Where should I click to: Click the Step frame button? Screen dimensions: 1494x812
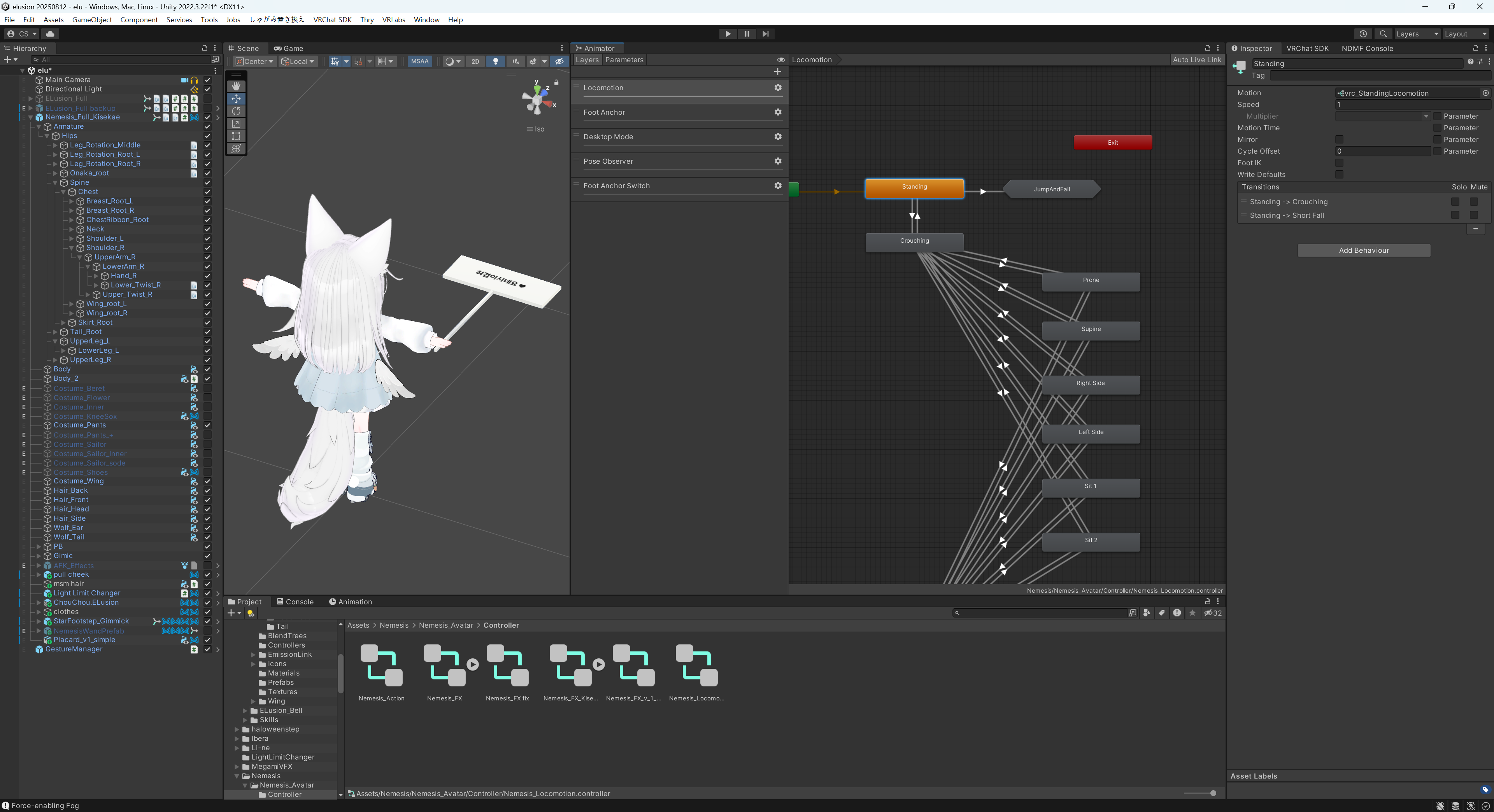tap(766, 33)
